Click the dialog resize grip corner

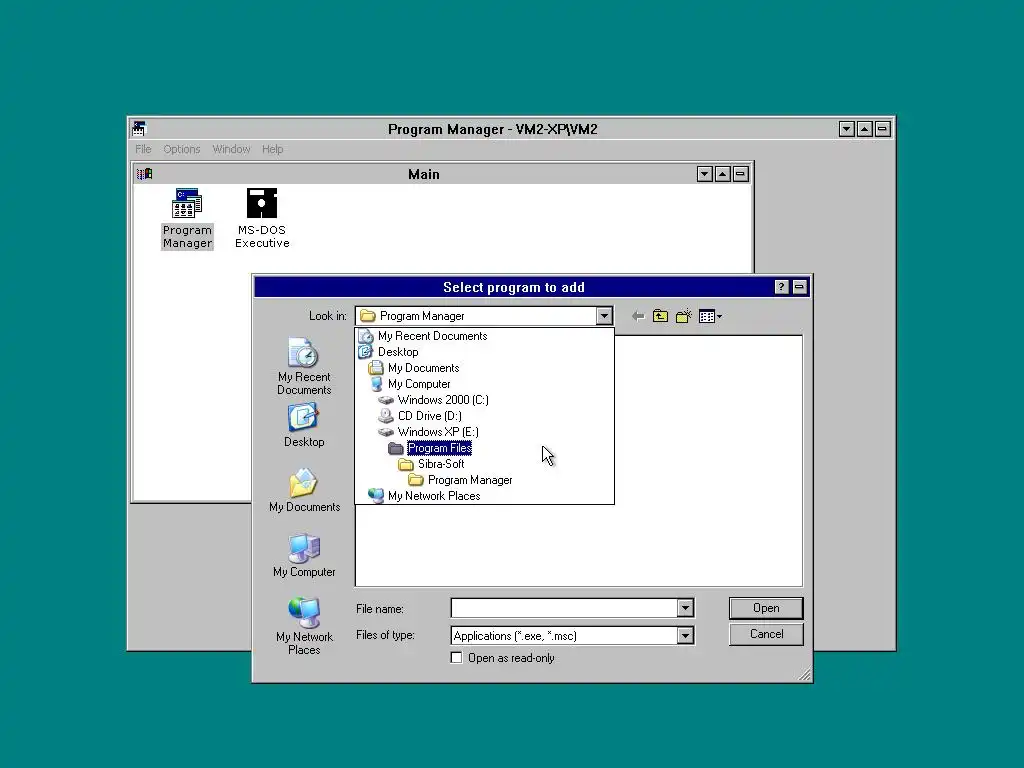(x=805, y=675)
